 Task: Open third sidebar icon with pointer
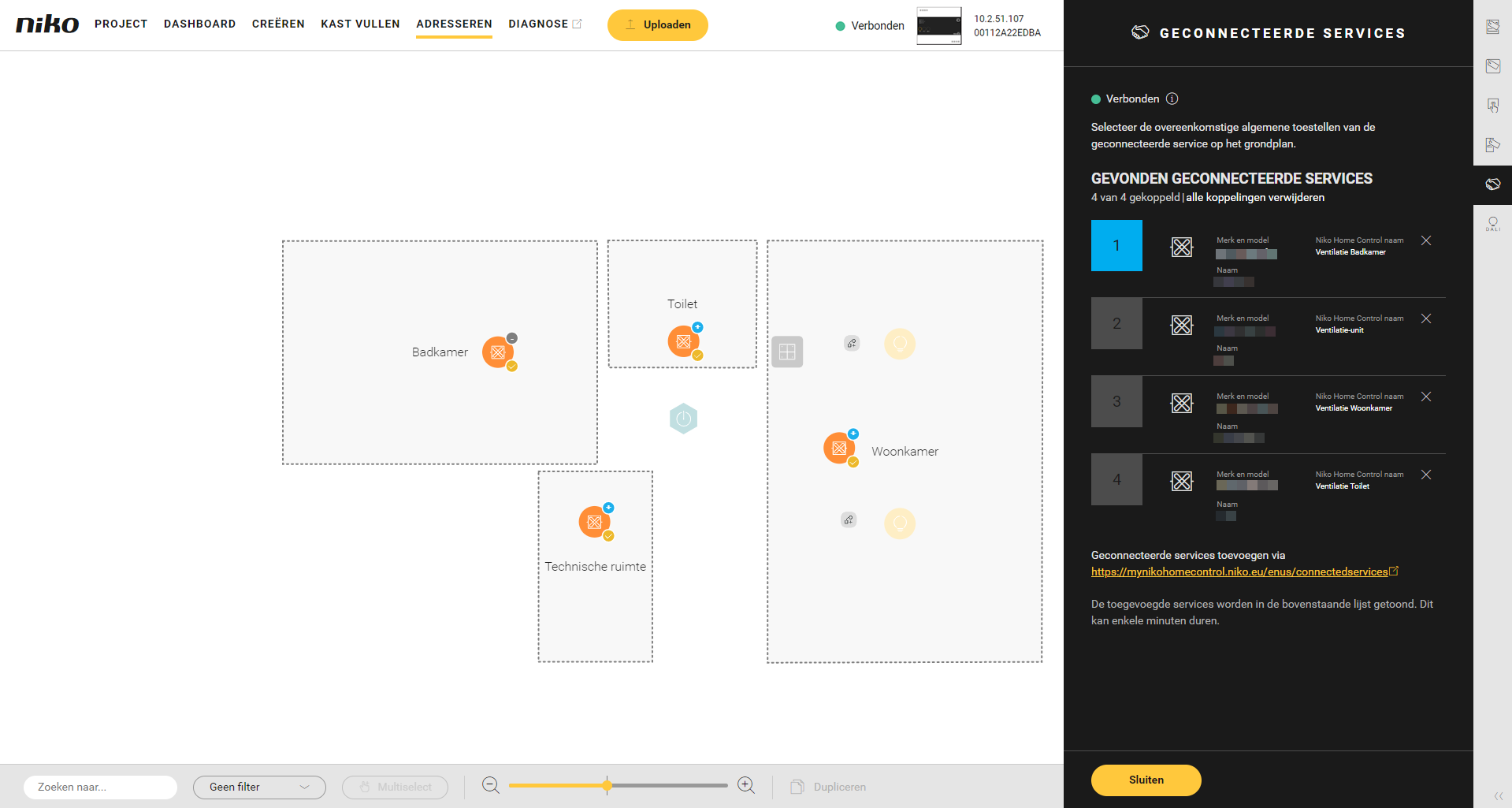(1492, 105)
